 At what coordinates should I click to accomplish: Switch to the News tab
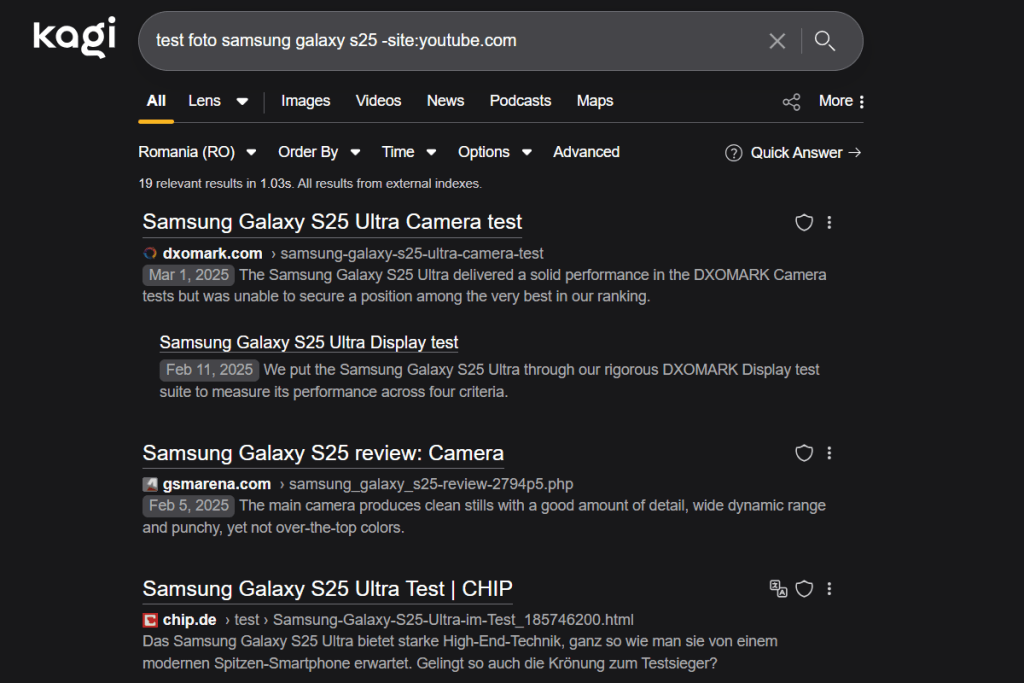tap(445, 101)
